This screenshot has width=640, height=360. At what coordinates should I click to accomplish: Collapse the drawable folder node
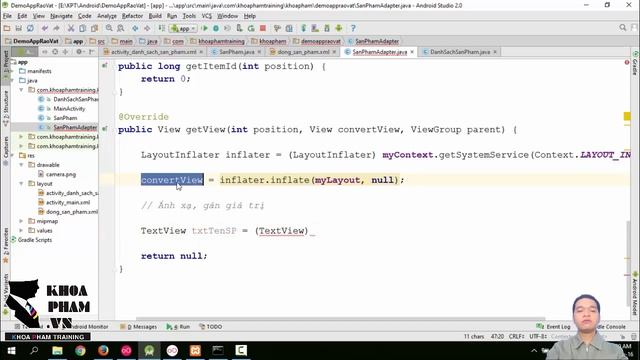point(21,165)
